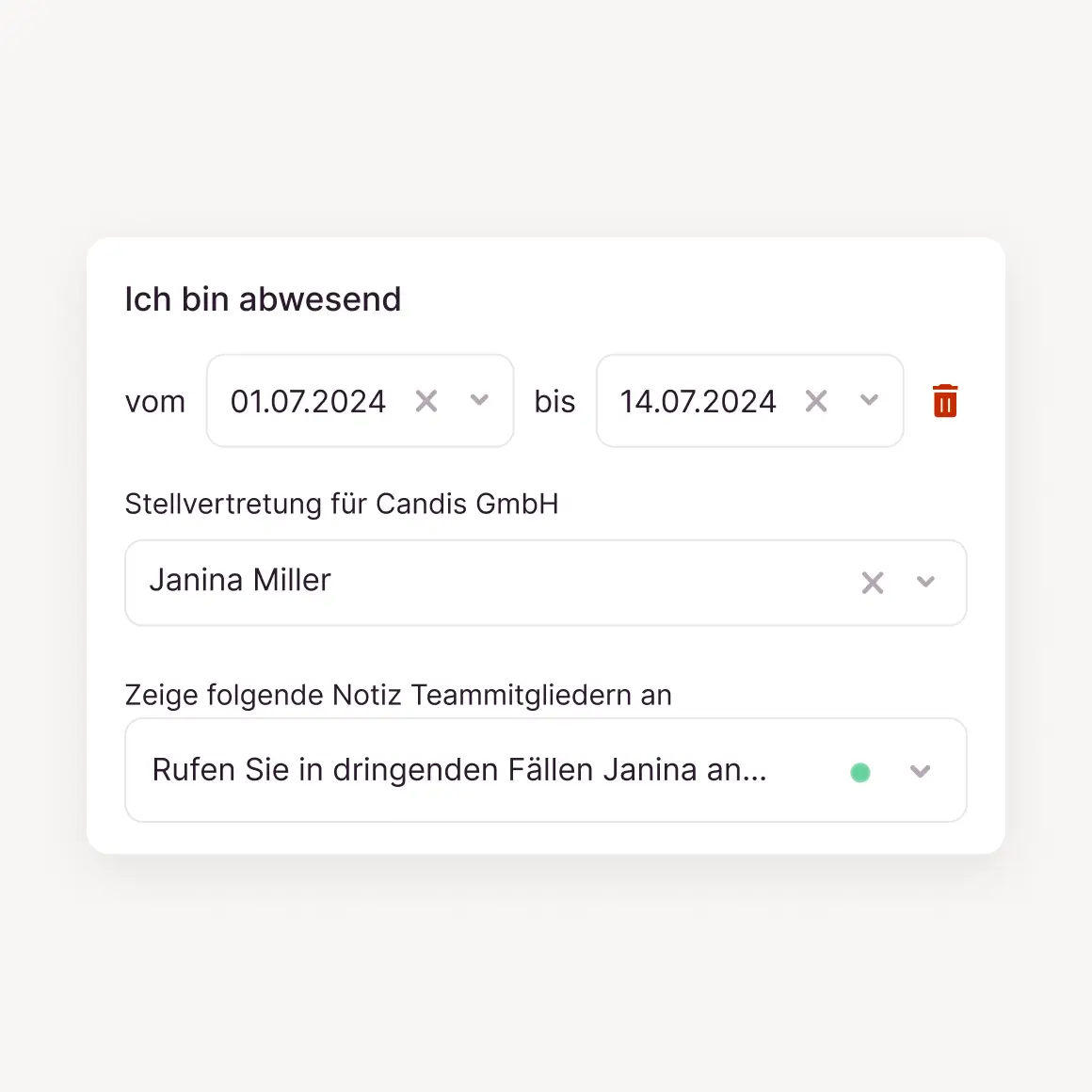Click the 14.07.2024 end date value

point(698,402)
